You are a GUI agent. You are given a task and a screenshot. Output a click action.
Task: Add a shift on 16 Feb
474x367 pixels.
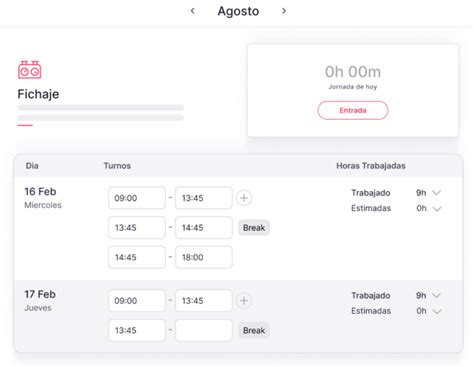(244, 198)
